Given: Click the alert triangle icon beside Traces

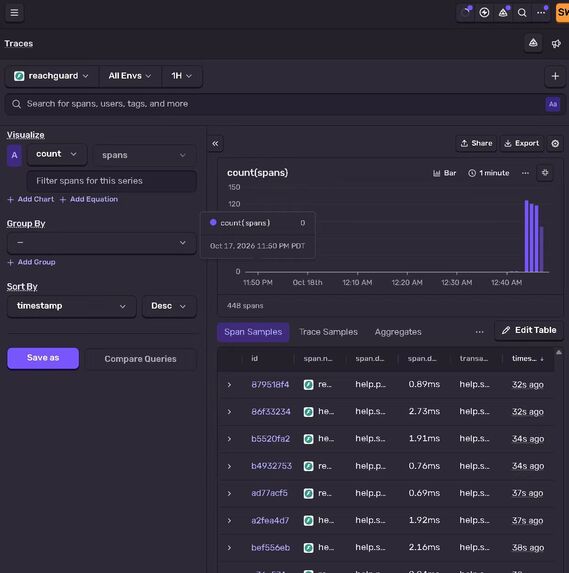Looking at the screenshot, I should 533,43.
